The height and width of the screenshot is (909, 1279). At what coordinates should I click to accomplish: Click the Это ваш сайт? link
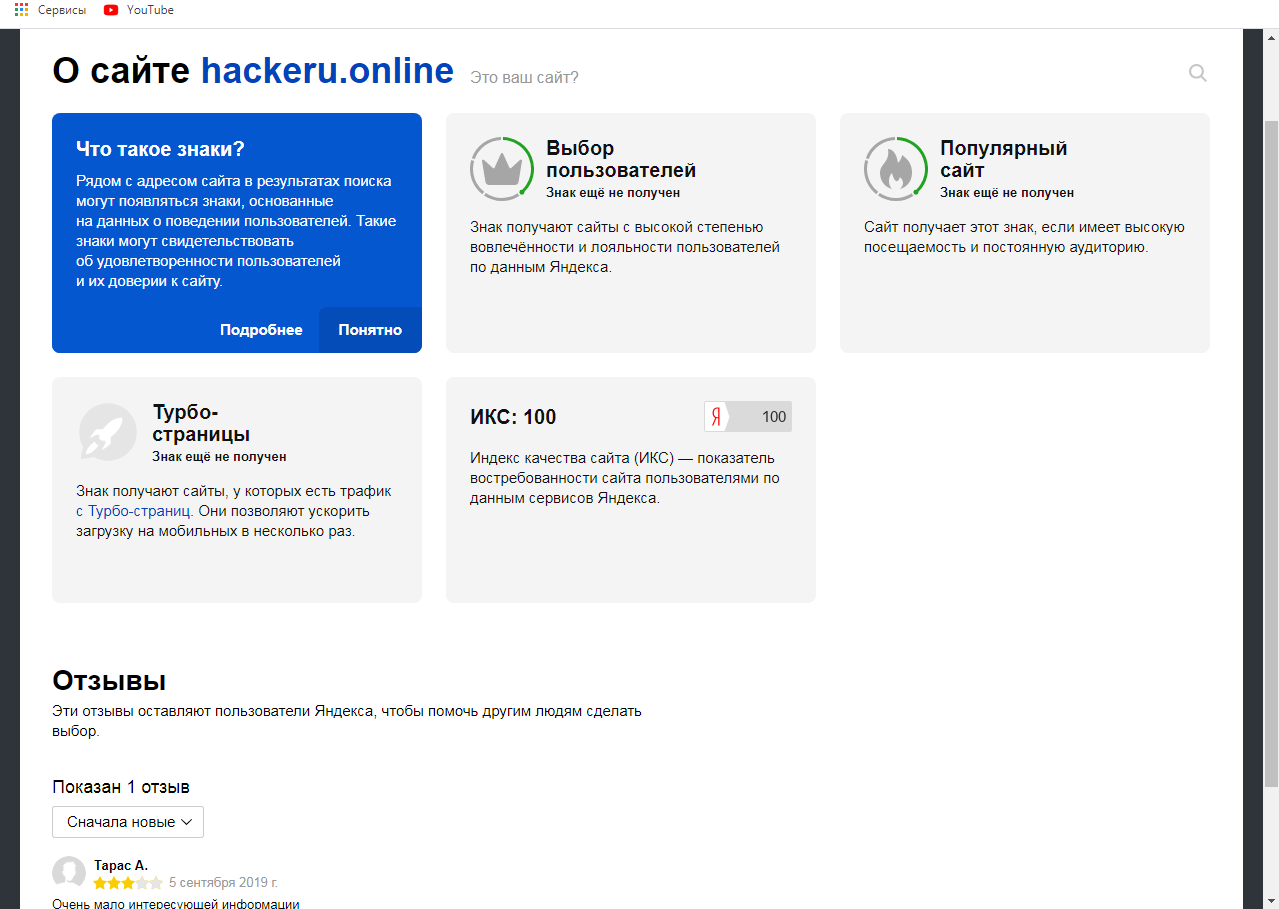point(524,77)
